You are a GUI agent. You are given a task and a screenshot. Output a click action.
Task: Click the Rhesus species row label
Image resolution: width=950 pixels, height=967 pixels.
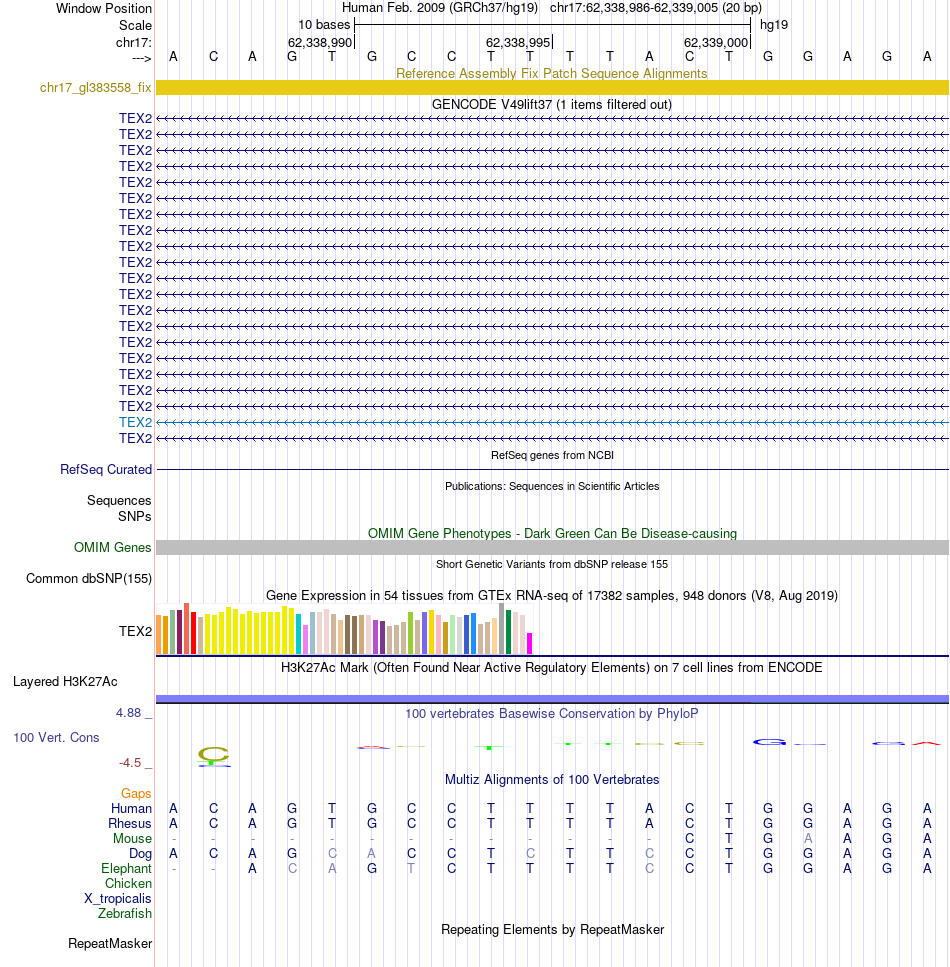click(x=130, y=824)
